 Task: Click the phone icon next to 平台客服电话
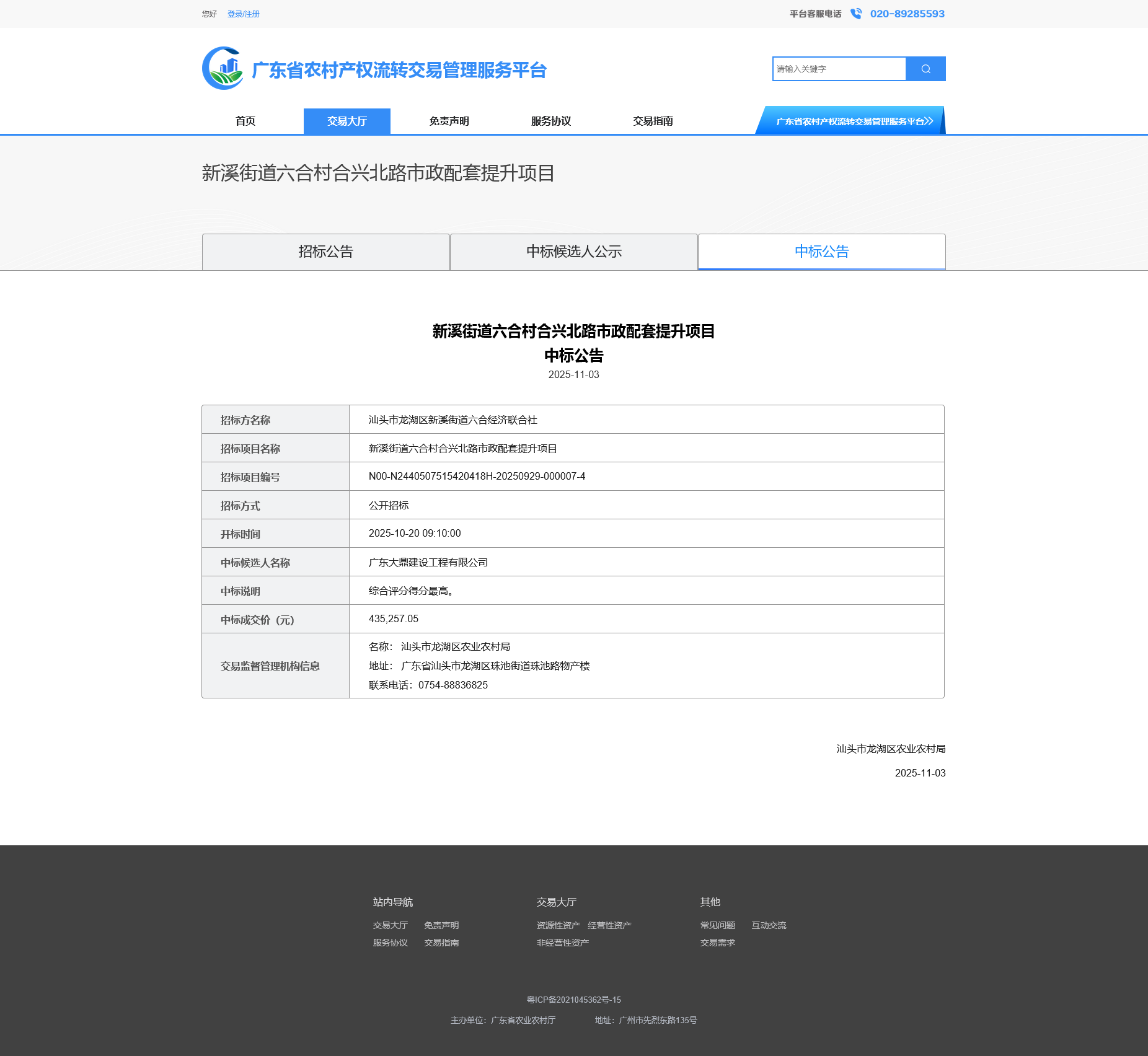pyautogui.click(x=855, y=13)
